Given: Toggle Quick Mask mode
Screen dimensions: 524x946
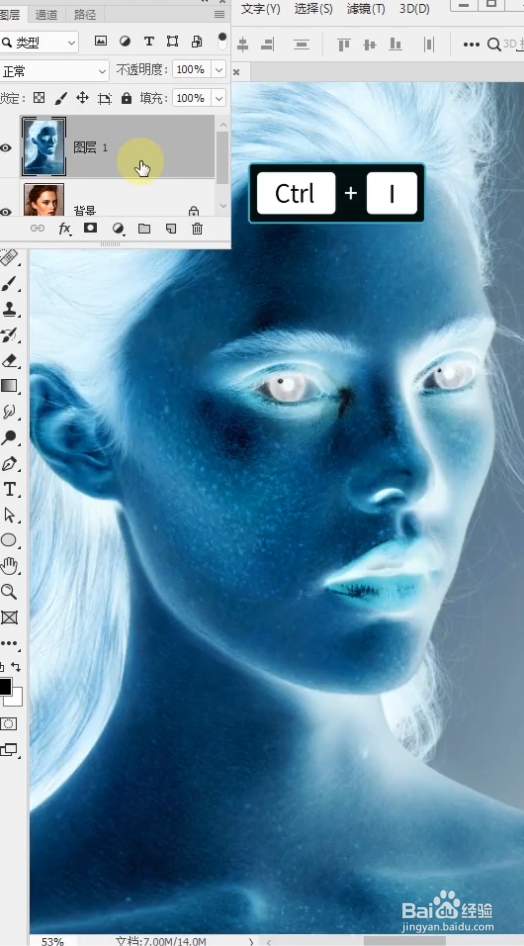Looking at the screenshot, I should 8,723.
